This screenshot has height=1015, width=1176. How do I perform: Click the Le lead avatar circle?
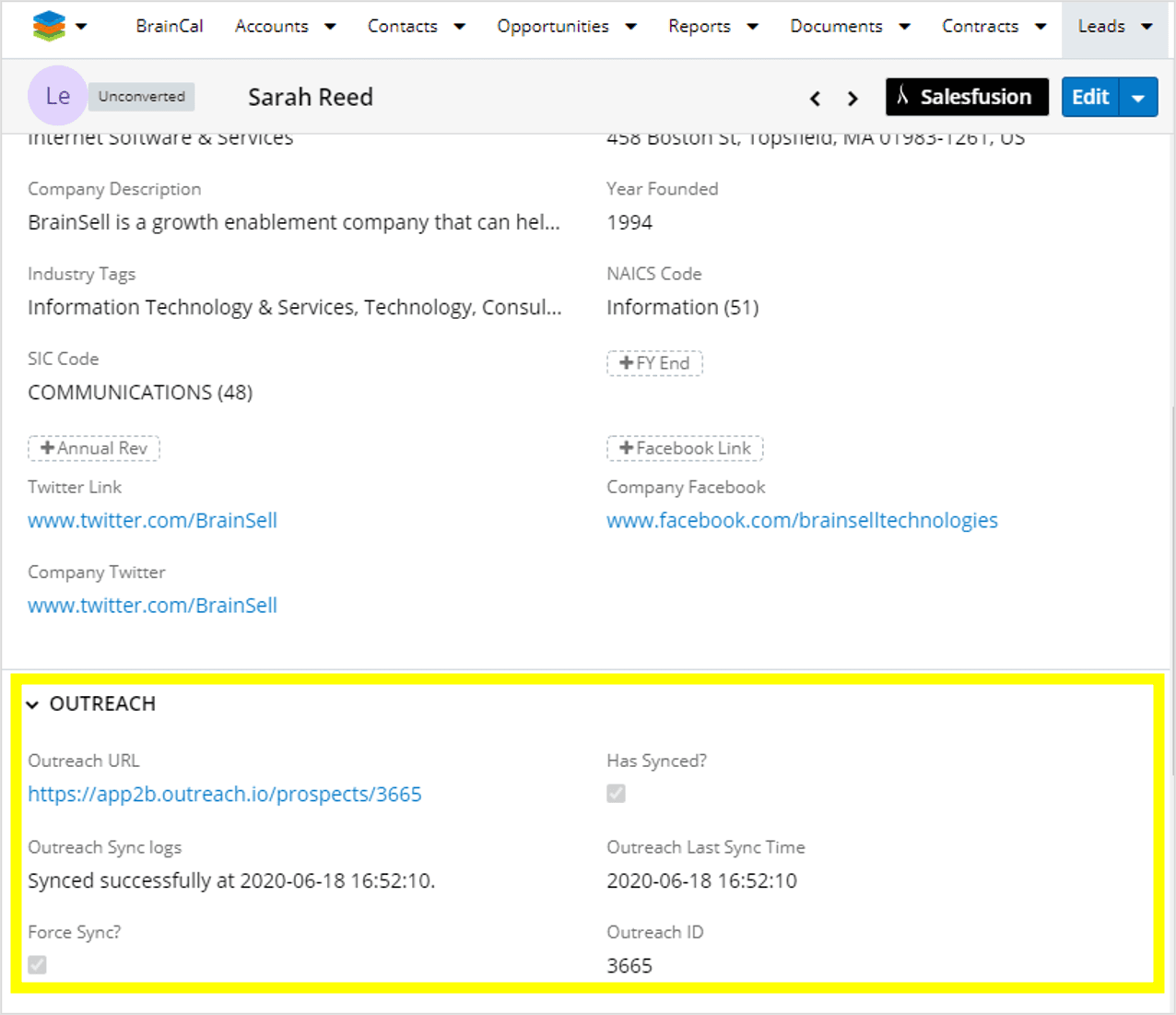click(57, 96)
